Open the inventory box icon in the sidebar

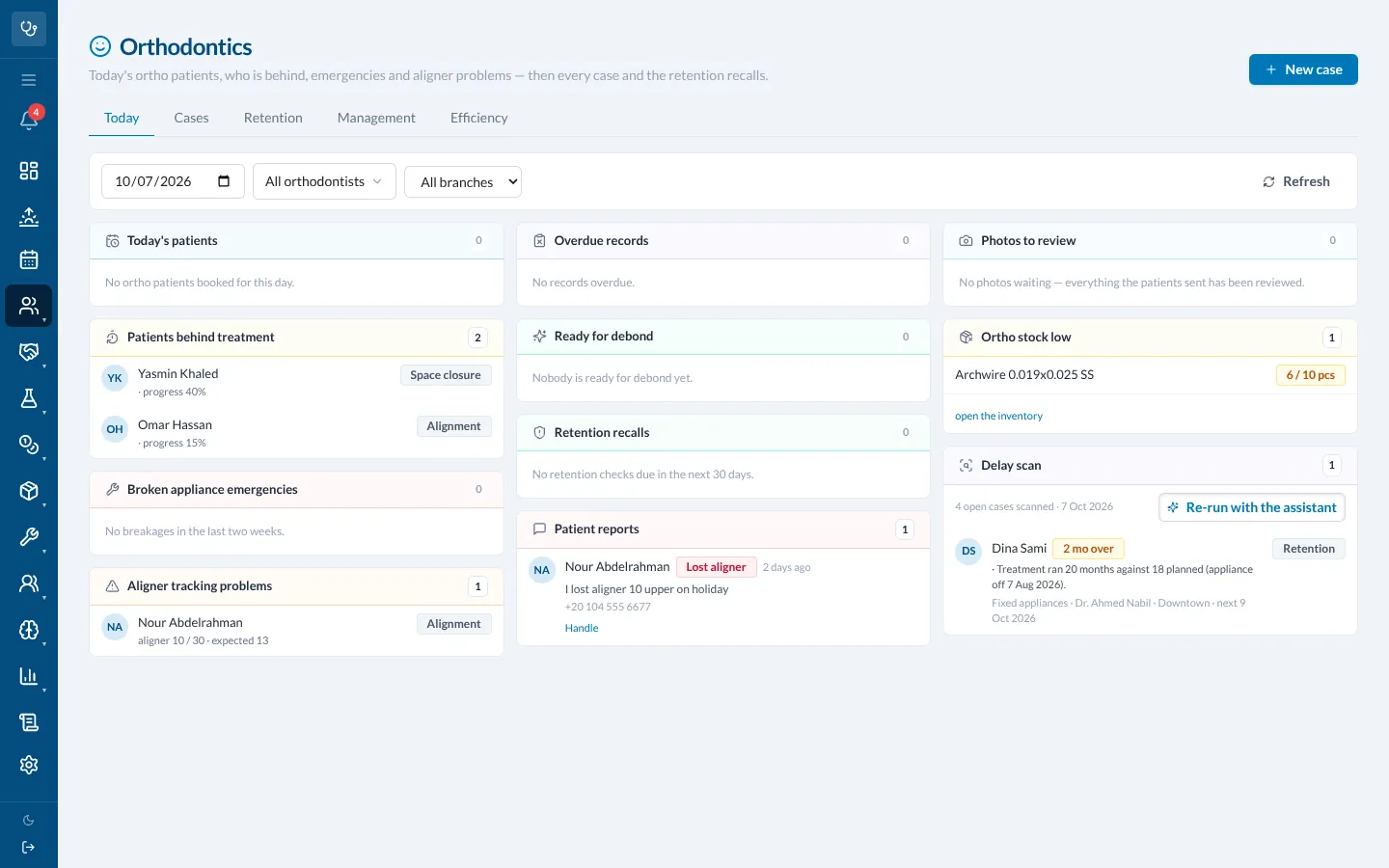(x=29, y=491)
